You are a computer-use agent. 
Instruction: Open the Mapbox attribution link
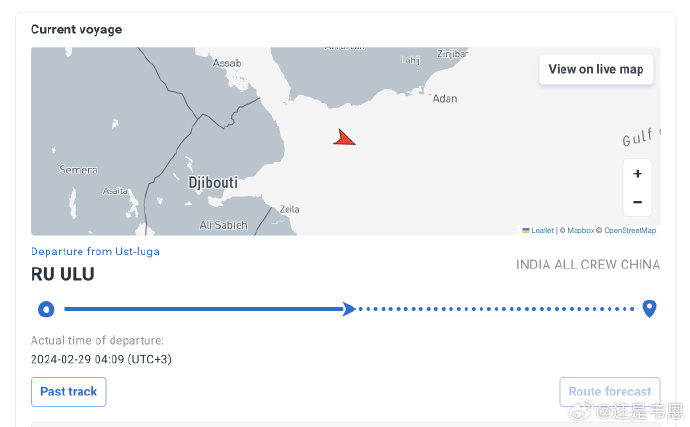click(x=580, y=230)
